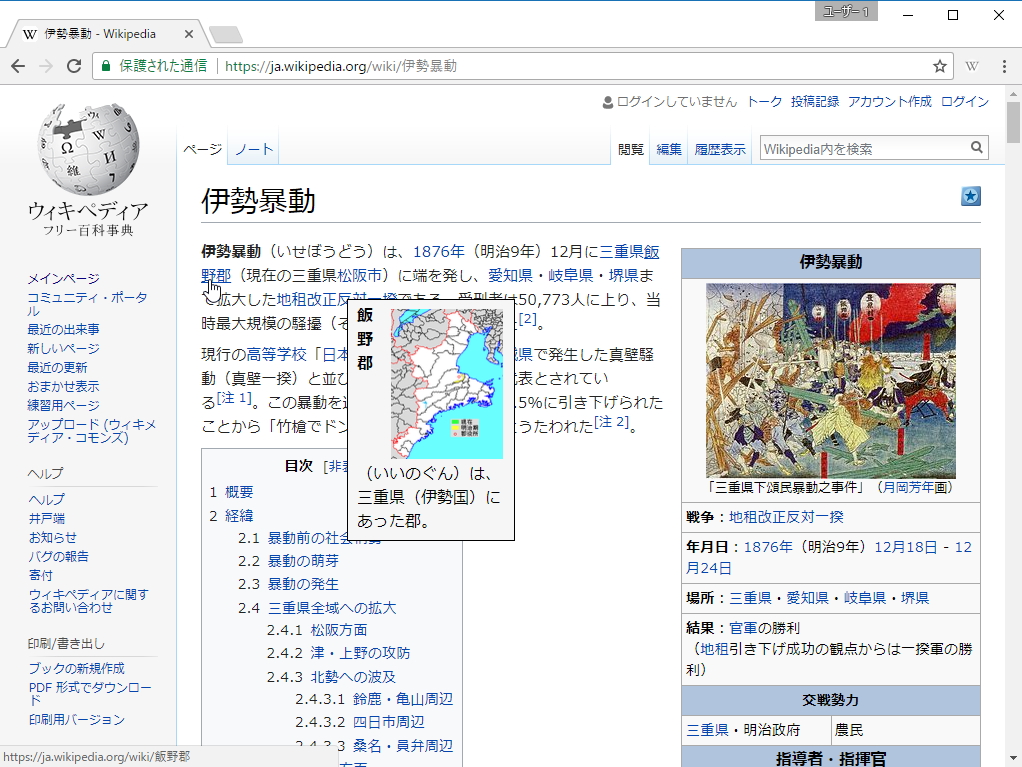
Task: Click ログイン at the top right
Action: click(x=965, y=101)
